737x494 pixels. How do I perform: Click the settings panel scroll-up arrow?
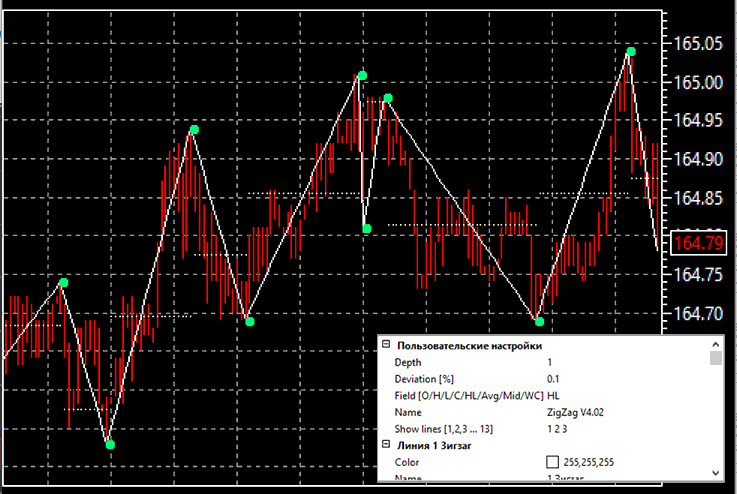(715, 345)
